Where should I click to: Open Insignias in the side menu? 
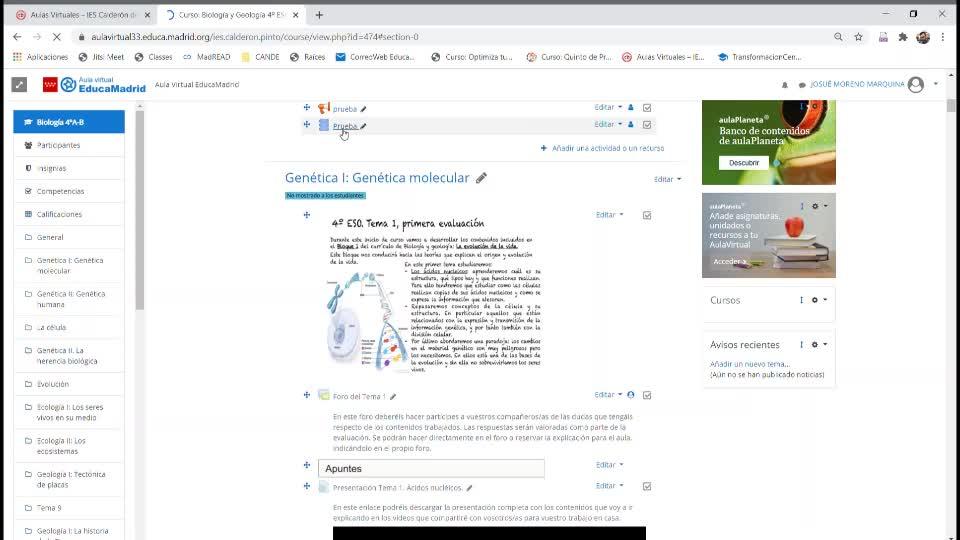coord(69,168)
